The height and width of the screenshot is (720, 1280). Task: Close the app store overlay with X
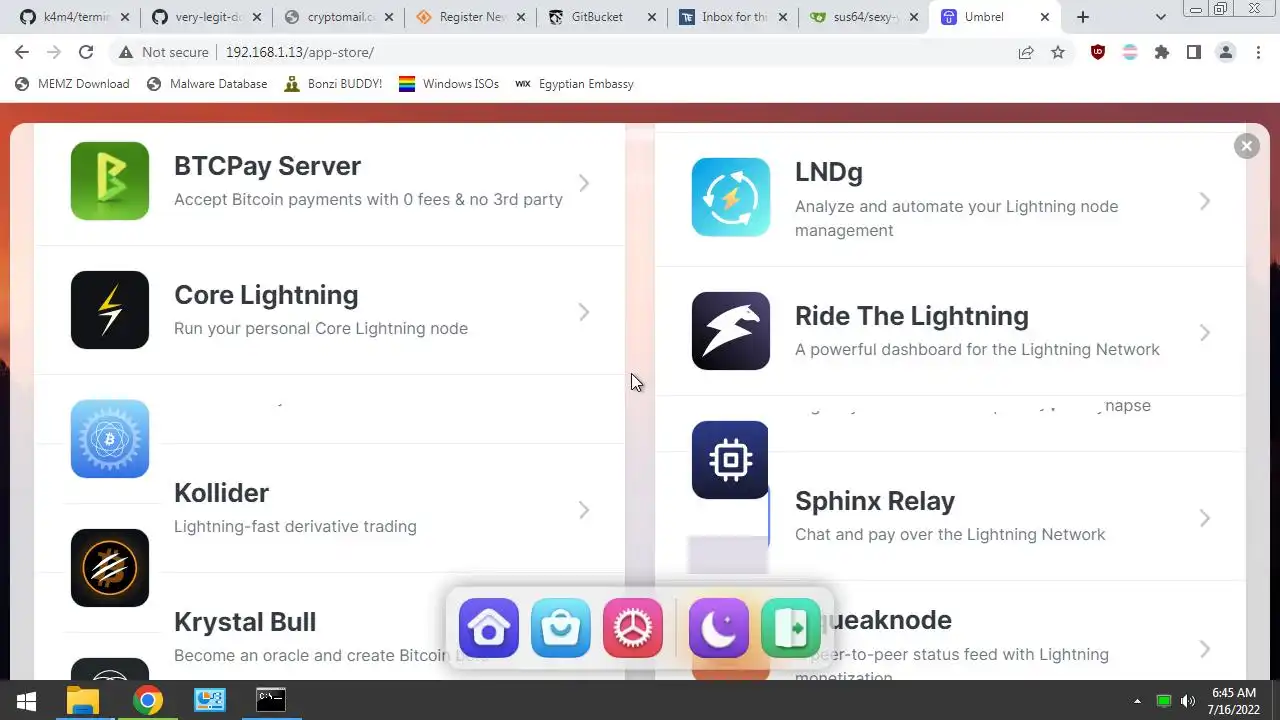[1246, 146]
